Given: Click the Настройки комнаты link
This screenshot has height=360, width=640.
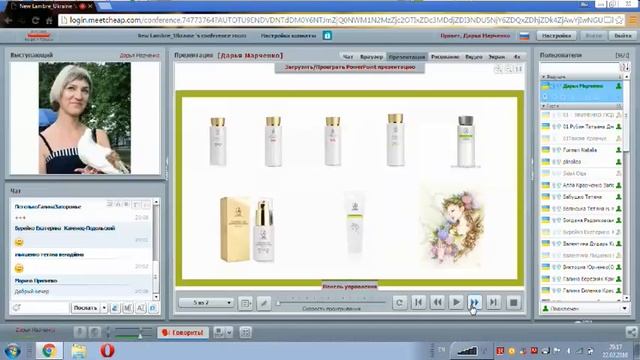Looking at the screenshot, I should [x=289, y=36].
